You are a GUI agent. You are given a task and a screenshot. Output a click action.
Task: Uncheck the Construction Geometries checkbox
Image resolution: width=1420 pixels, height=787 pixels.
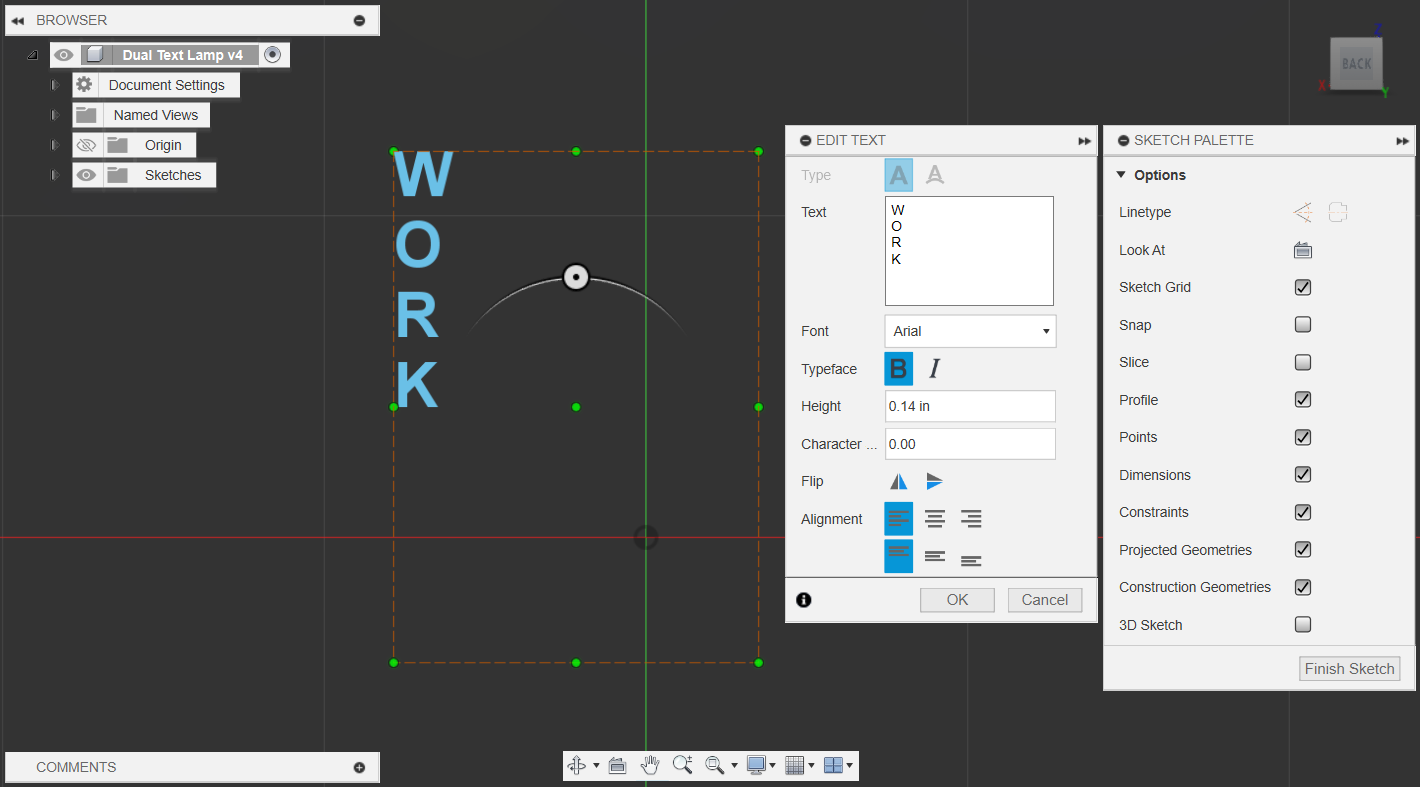click(x=1303, y=587)
